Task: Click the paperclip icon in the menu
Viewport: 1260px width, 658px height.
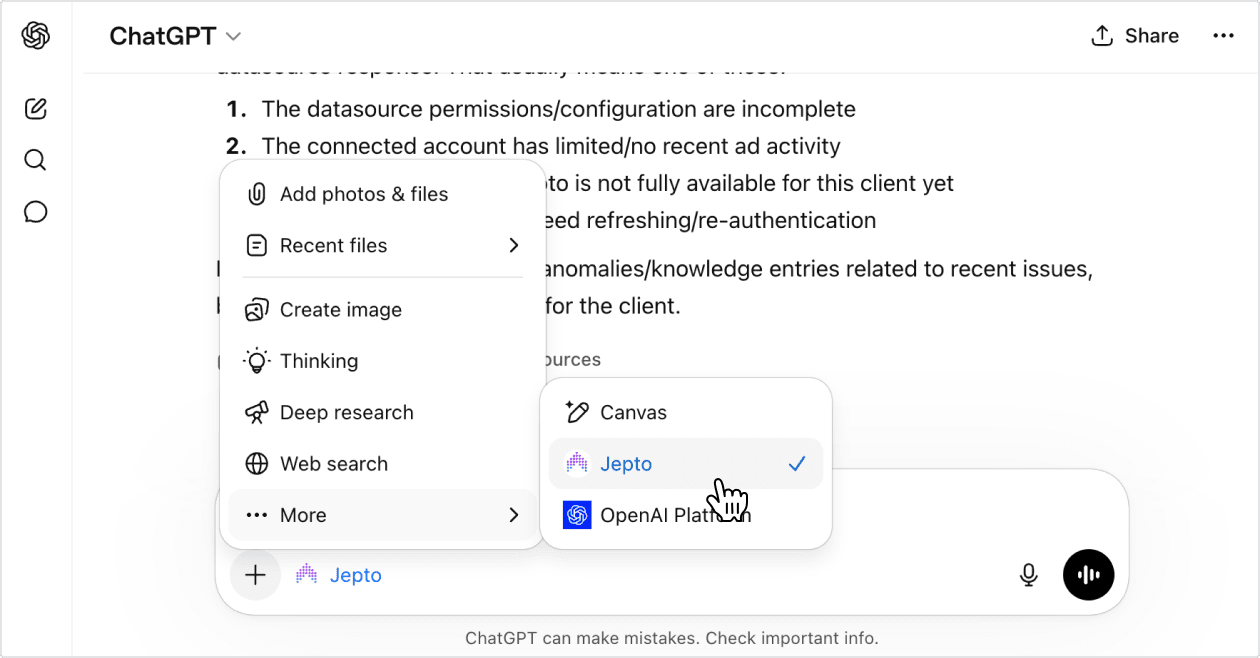Action: (257, 194)
